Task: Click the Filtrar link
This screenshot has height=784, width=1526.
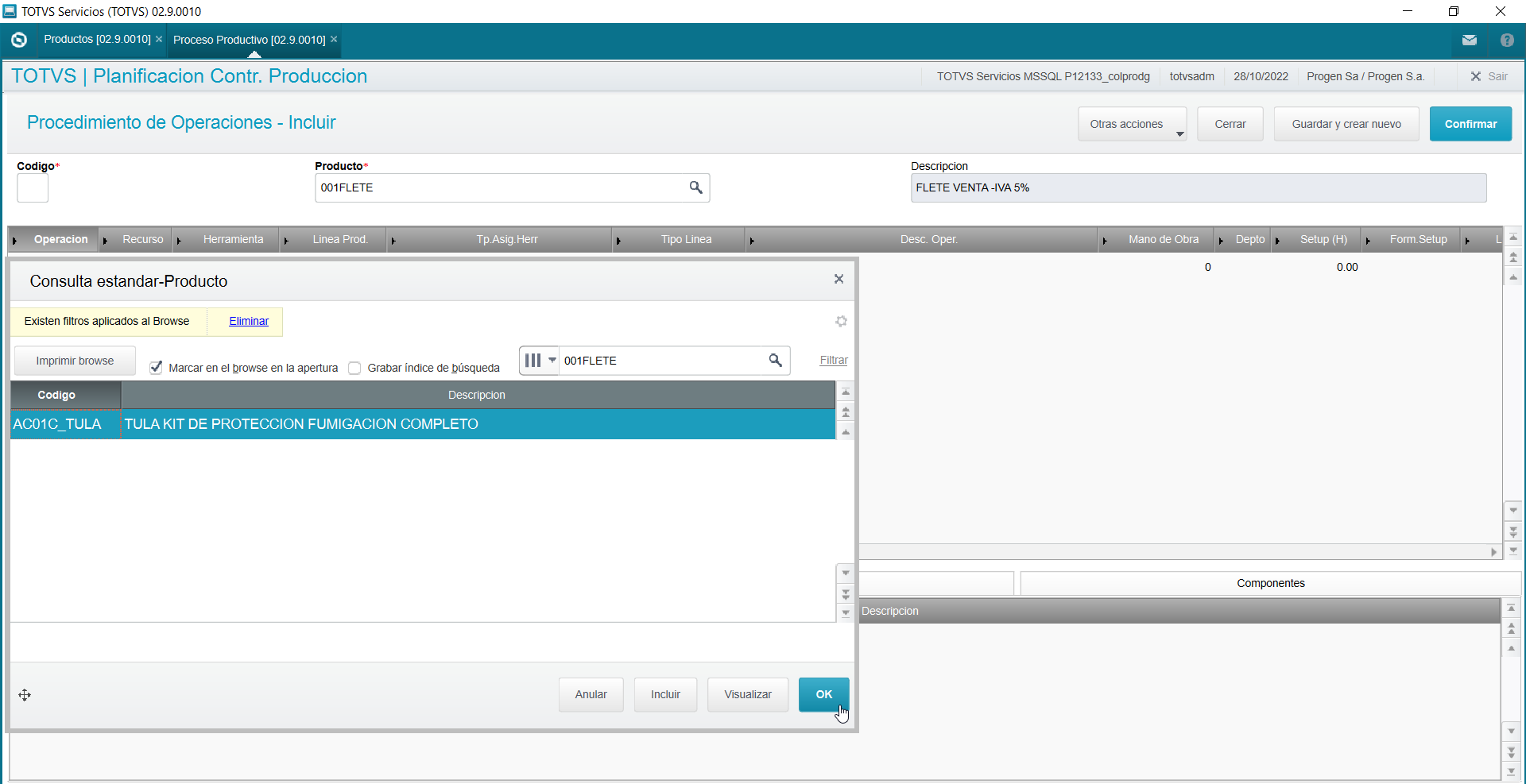Action: pyautogui.click(x=834, y=360)
